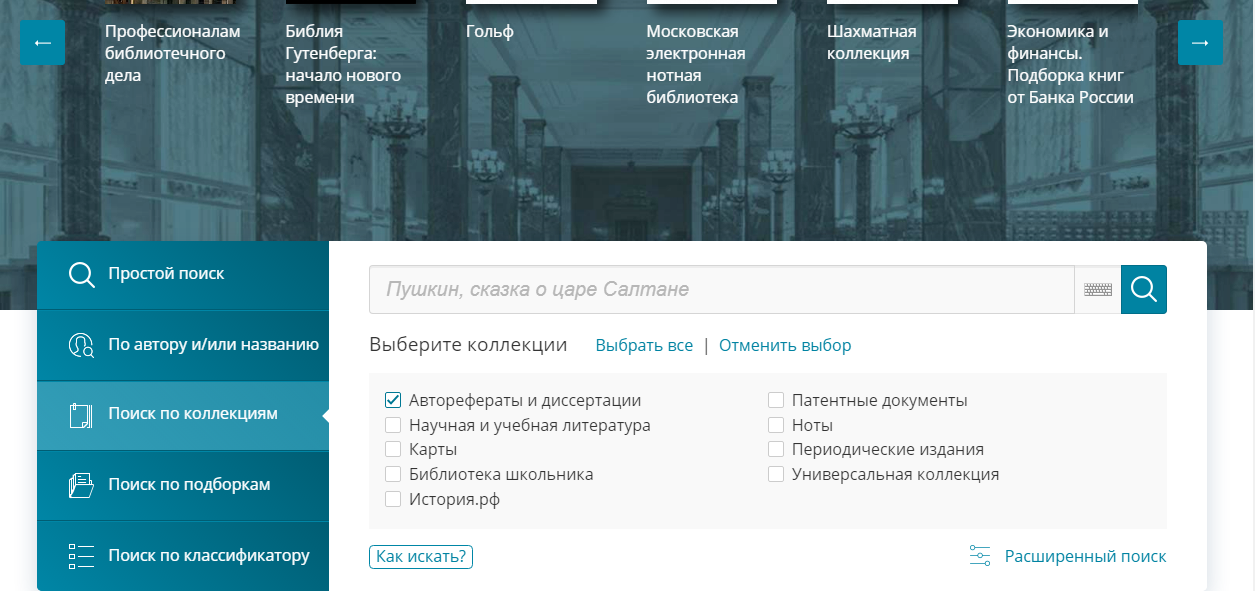The width and height of the screenshot is (1255, 591).
Task: Select the История.рф checkbox
Action: point(393,499)
